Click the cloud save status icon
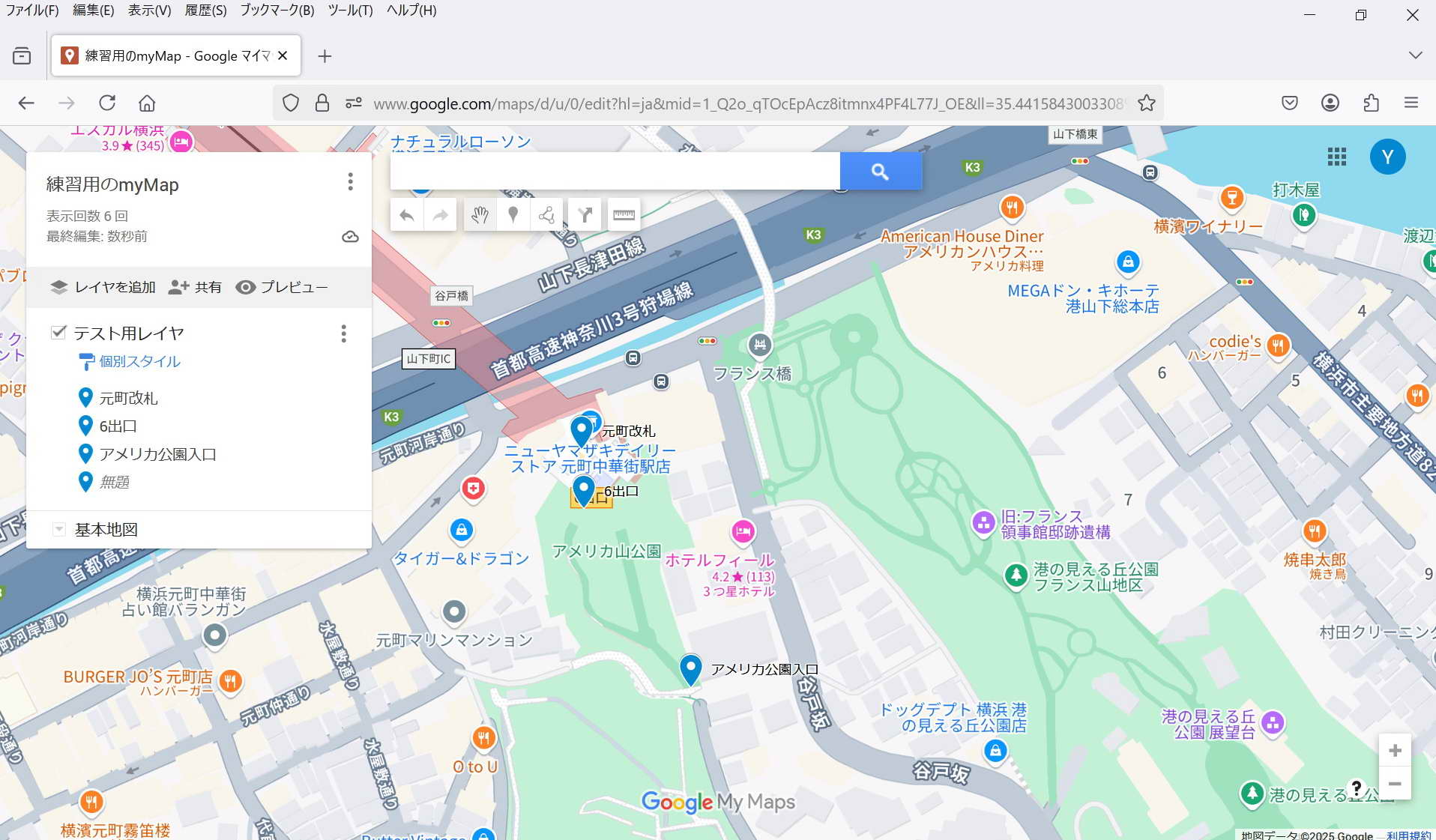 (x=350, y=237)
